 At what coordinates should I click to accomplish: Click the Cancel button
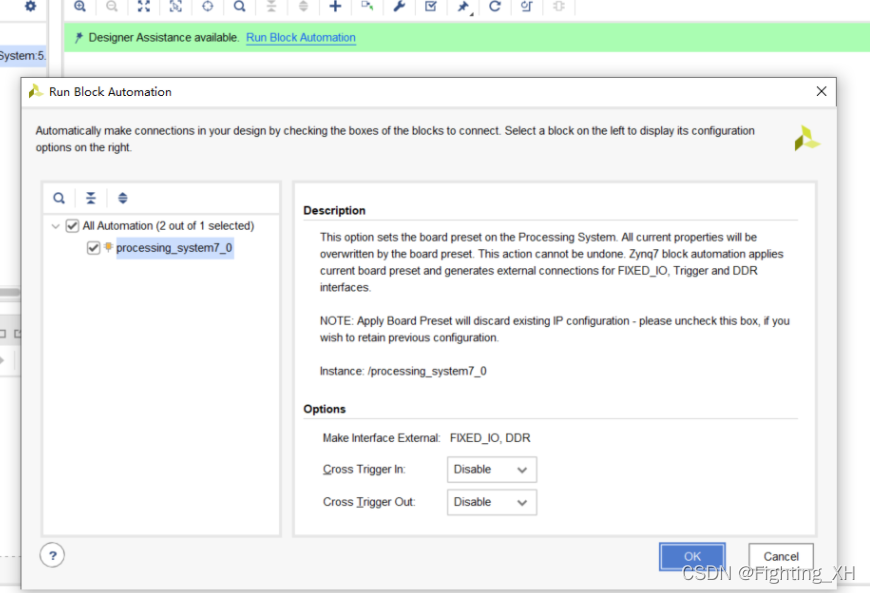click(x=781, y=556)
